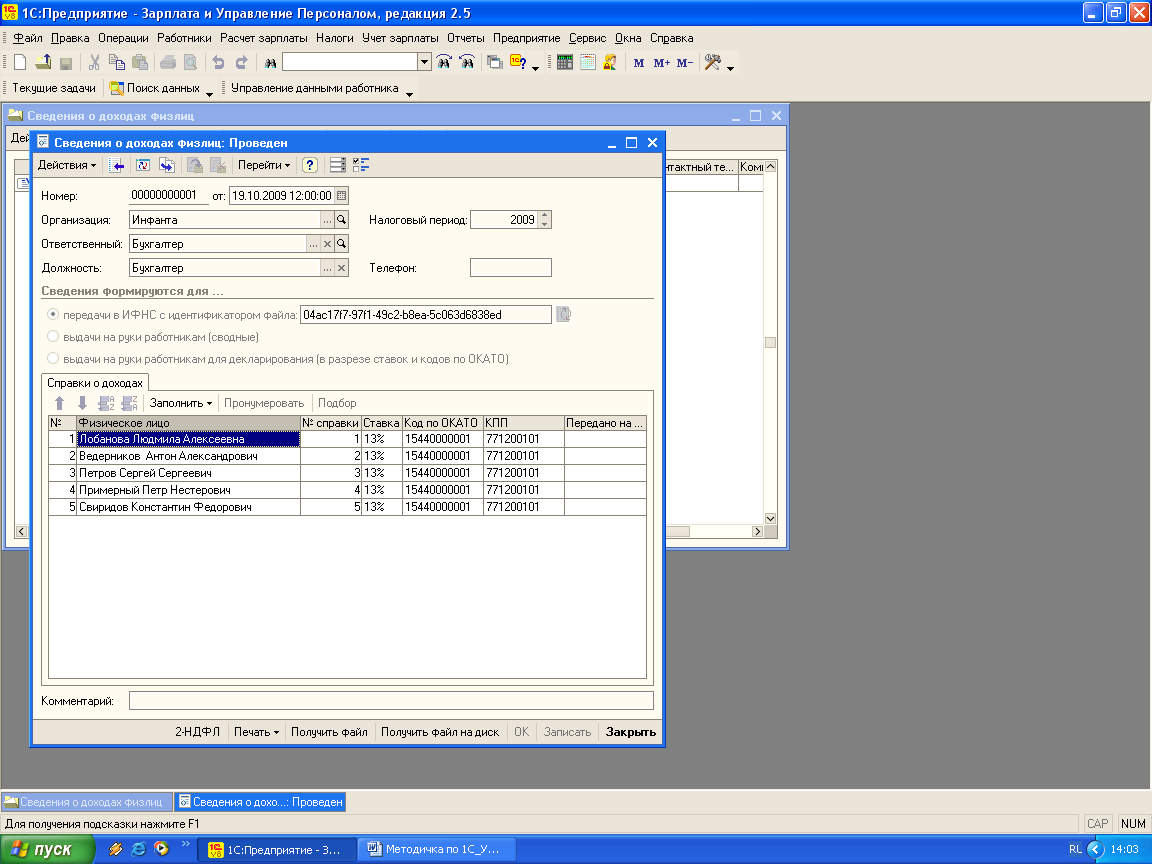Open the Отчеты menu
The width and height of the screenshot is (1152, 864).
coord(466,38)
